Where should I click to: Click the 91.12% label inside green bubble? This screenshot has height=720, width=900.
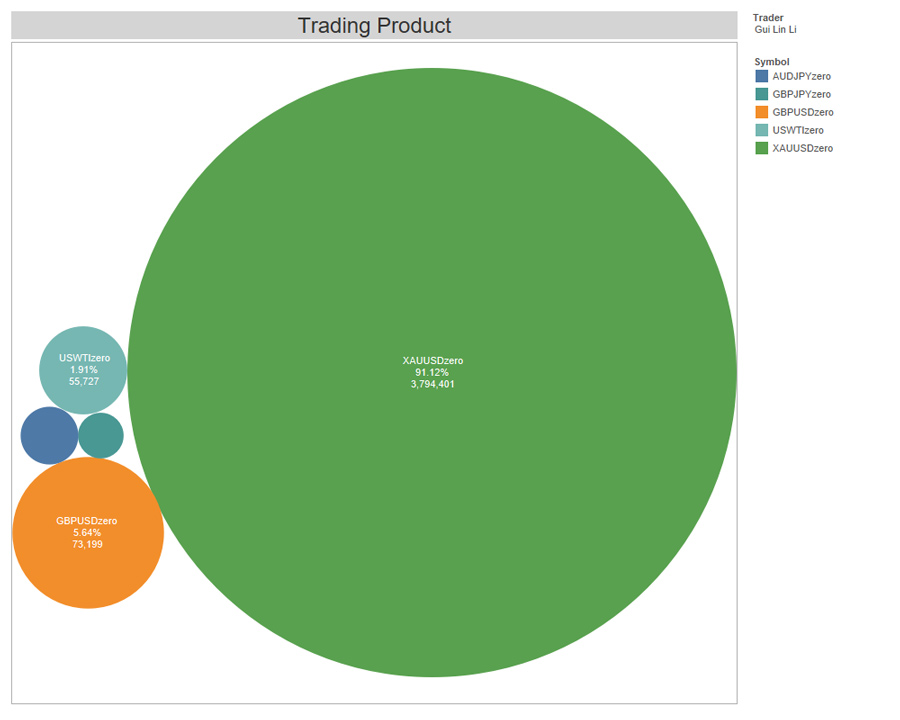pos(430,371)
